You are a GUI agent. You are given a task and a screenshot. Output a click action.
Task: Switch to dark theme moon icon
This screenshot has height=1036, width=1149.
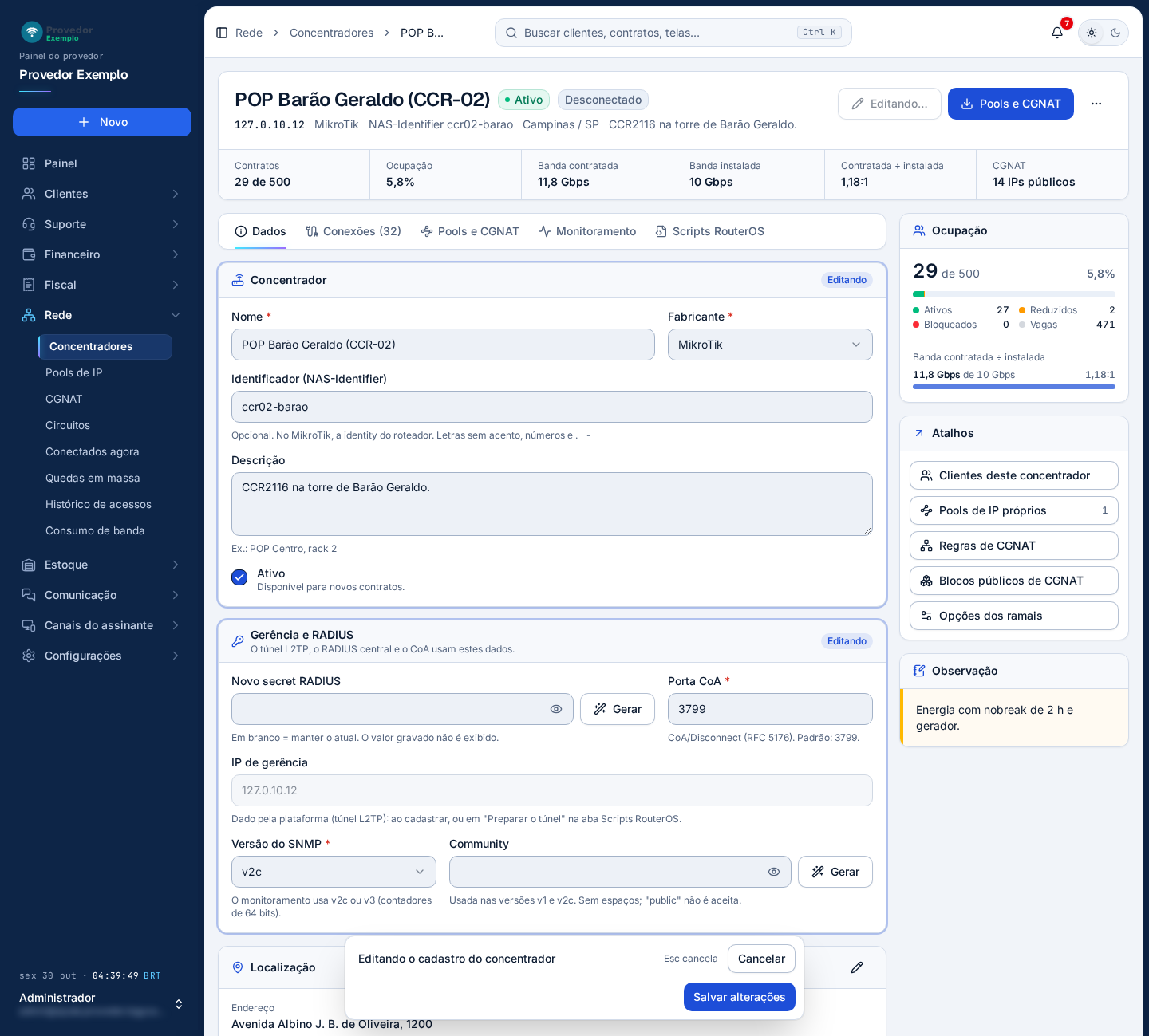point(1115,33)
